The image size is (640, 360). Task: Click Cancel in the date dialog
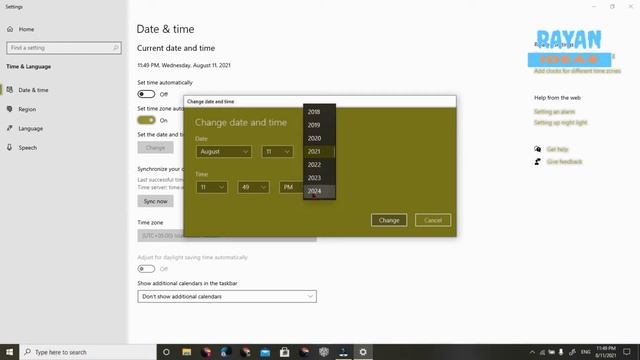coord(433,220)
